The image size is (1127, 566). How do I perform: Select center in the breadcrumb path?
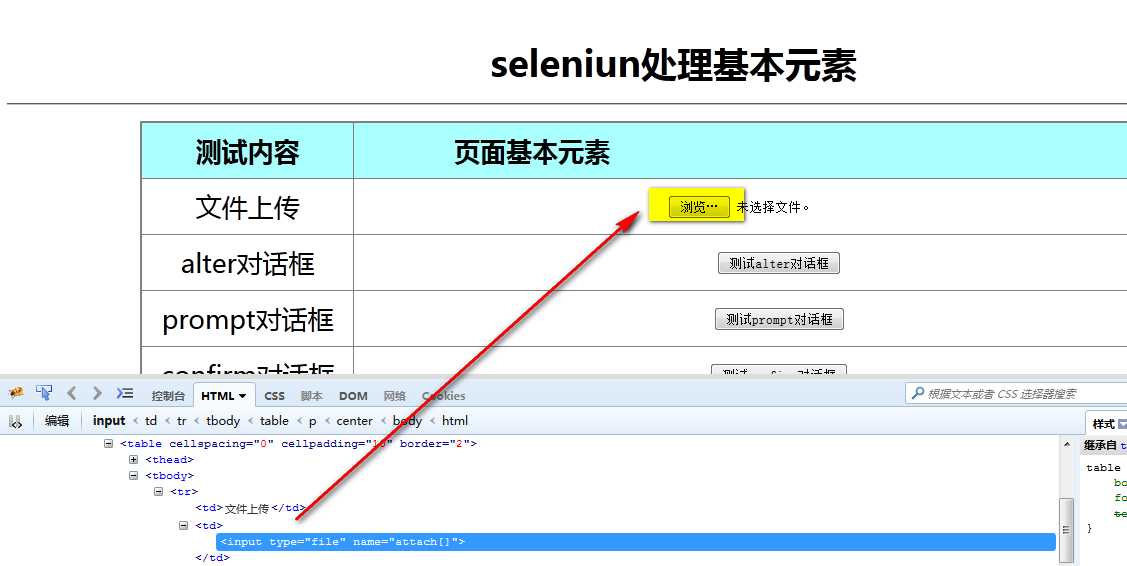[354, 421]
